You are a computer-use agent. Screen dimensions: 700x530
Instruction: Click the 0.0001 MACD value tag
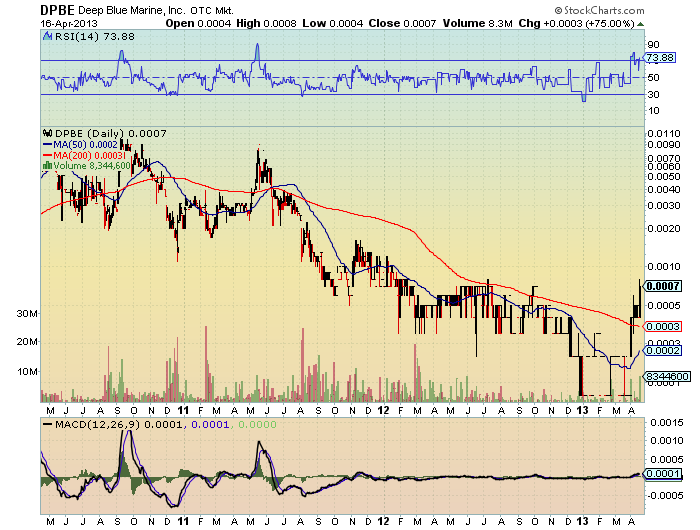[662, 474]
